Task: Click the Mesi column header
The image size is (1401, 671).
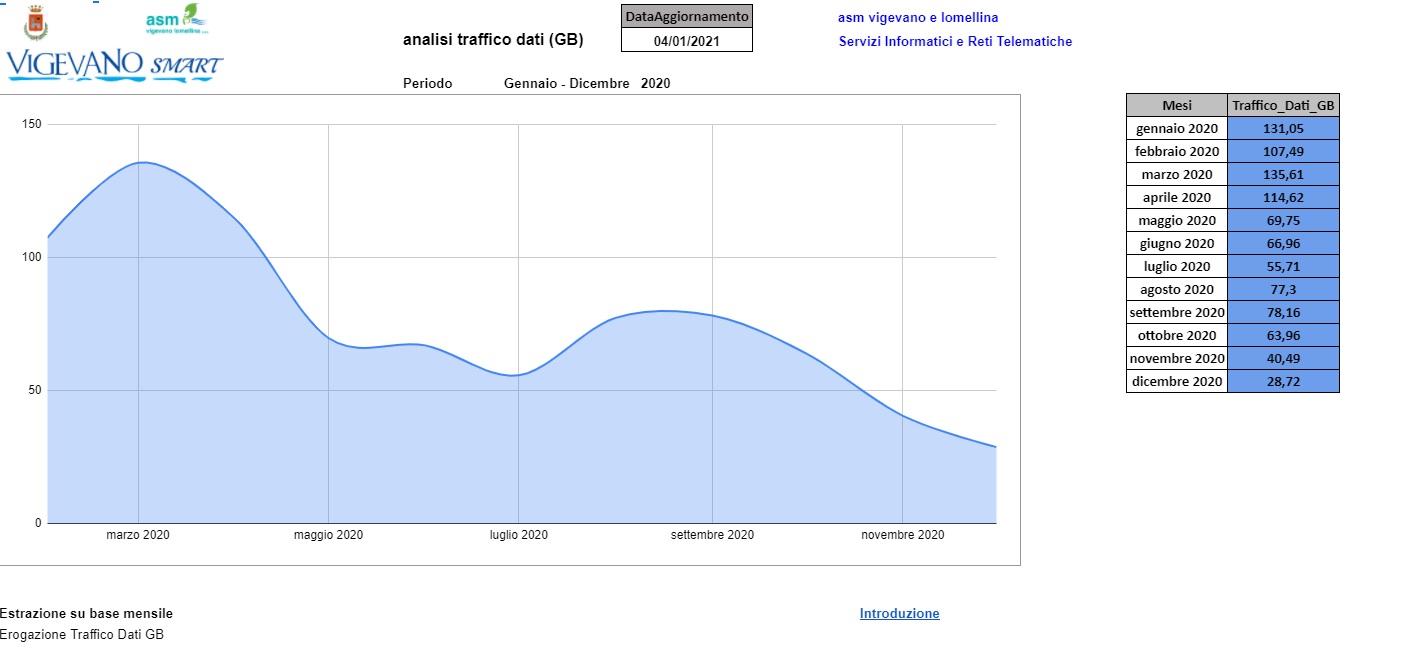Action: (x=1176, y=105)
